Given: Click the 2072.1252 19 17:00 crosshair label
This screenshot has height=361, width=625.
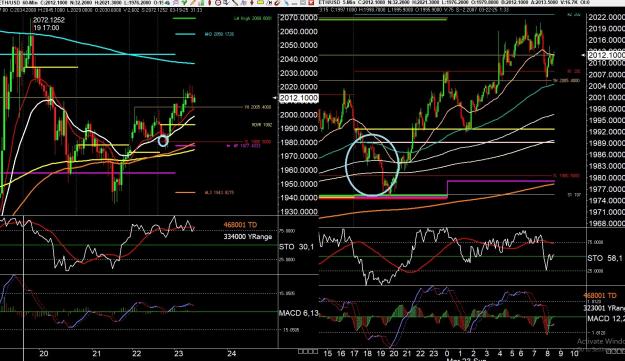Looking at the screenshot, I should [x=49, y=24].
